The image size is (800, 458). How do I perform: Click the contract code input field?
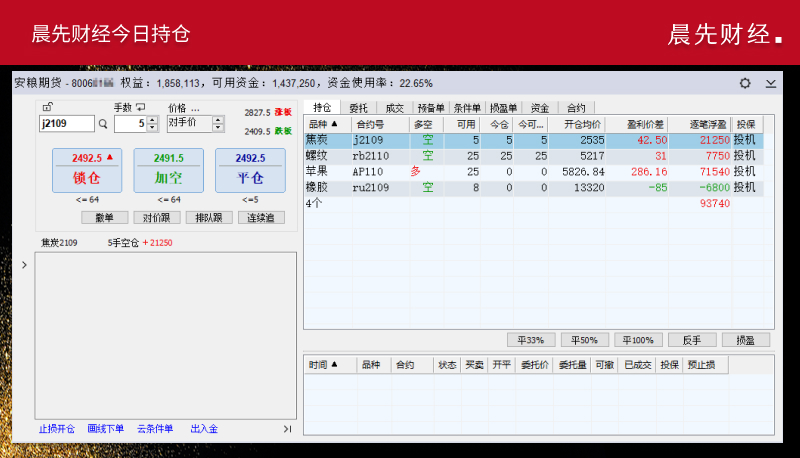point(66,124)
